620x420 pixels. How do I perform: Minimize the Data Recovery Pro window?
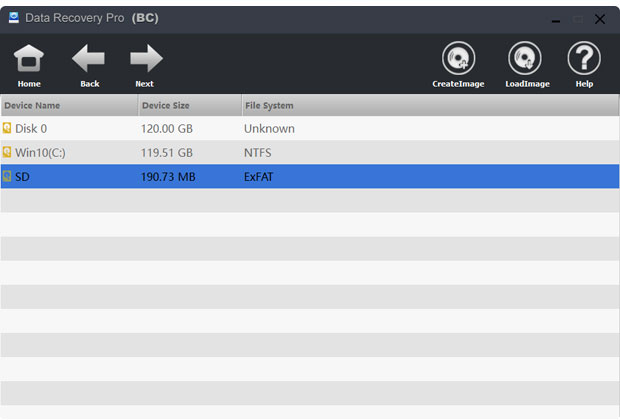(x=556, y=19)
